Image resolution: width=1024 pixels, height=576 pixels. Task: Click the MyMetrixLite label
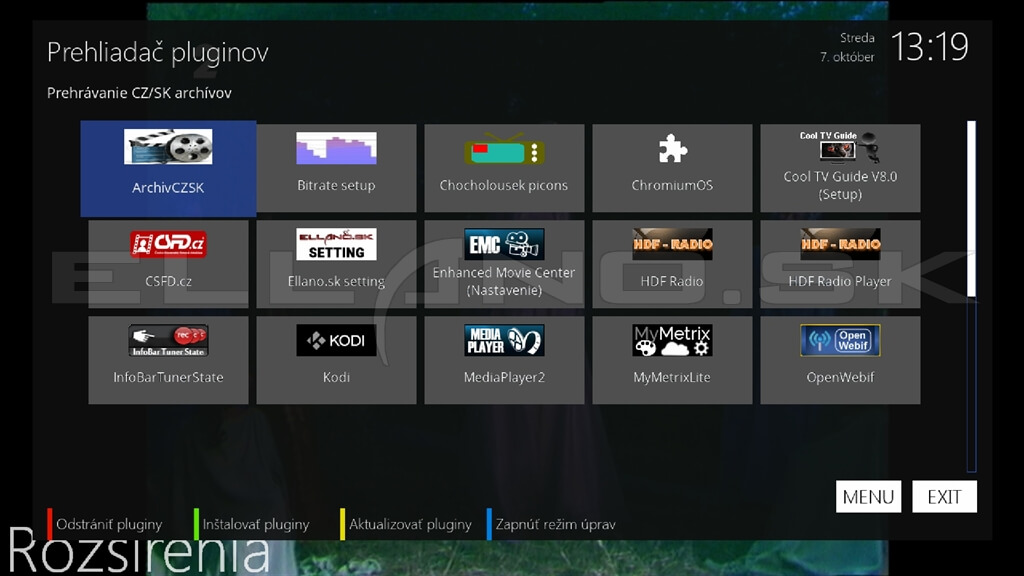point(672,377)
